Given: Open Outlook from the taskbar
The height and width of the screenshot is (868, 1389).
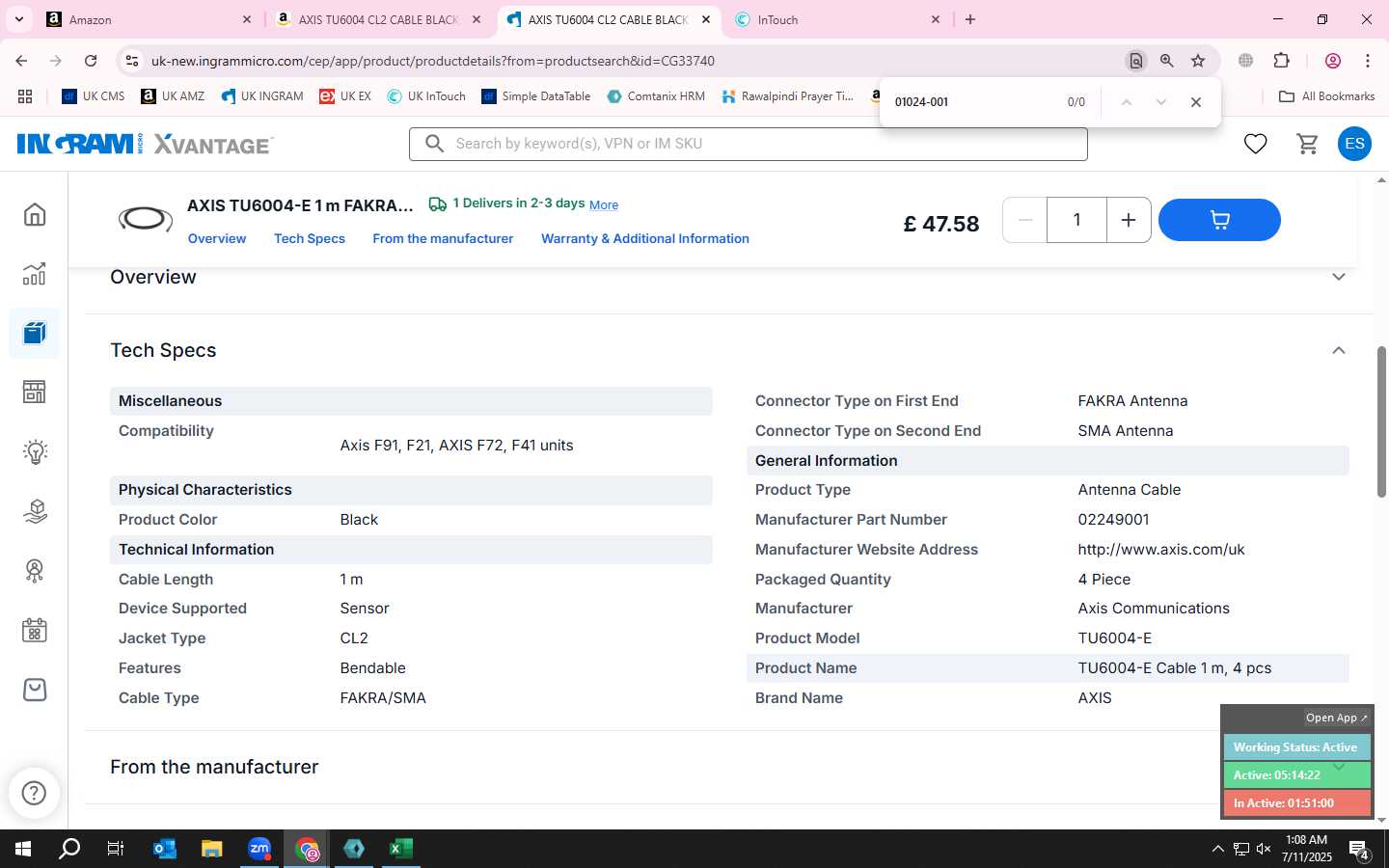Looking at the screenshot, I should pos(165,849).
